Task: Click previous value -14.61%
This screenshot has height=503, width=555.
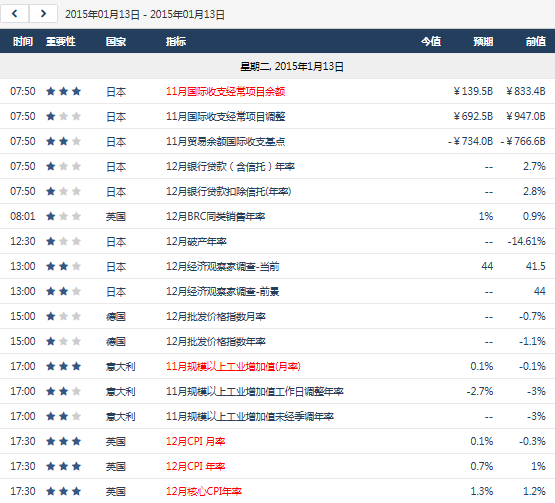Action: [x=527, y=241]
